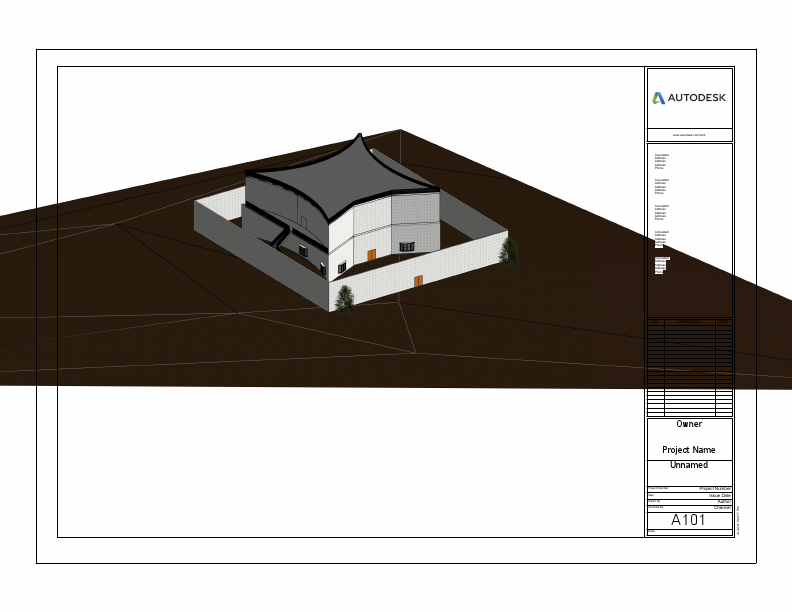This screenshot has height=612, width=792.
Task: Select the tree at the wall's right corner
Action: pos(509,251)
